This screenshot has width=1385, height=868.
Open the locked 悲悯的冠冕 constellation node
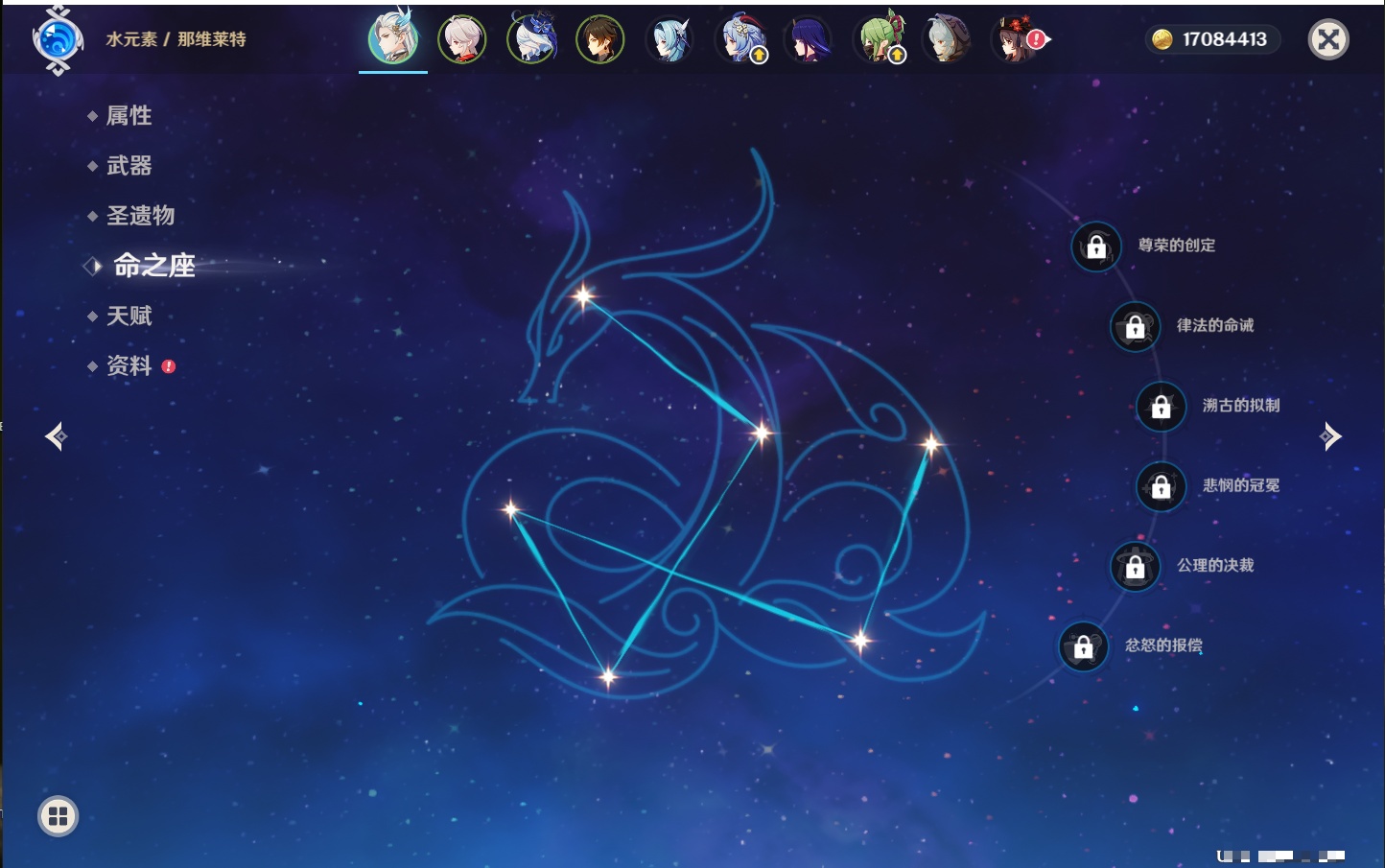[x=1162, y=486]
